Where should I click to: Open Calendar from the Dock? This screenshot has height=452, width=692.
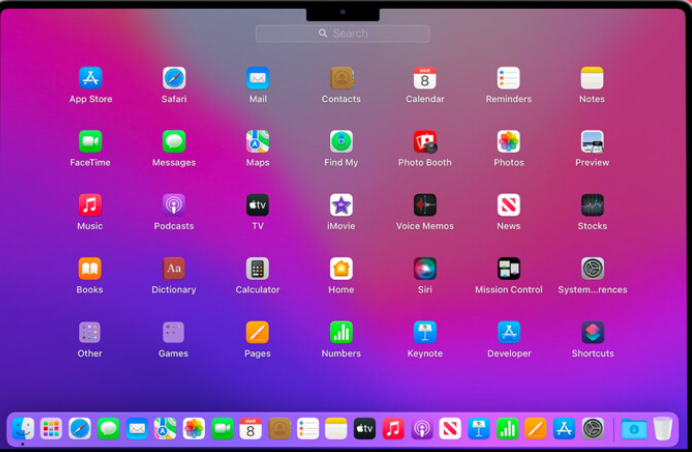point(251,429)
